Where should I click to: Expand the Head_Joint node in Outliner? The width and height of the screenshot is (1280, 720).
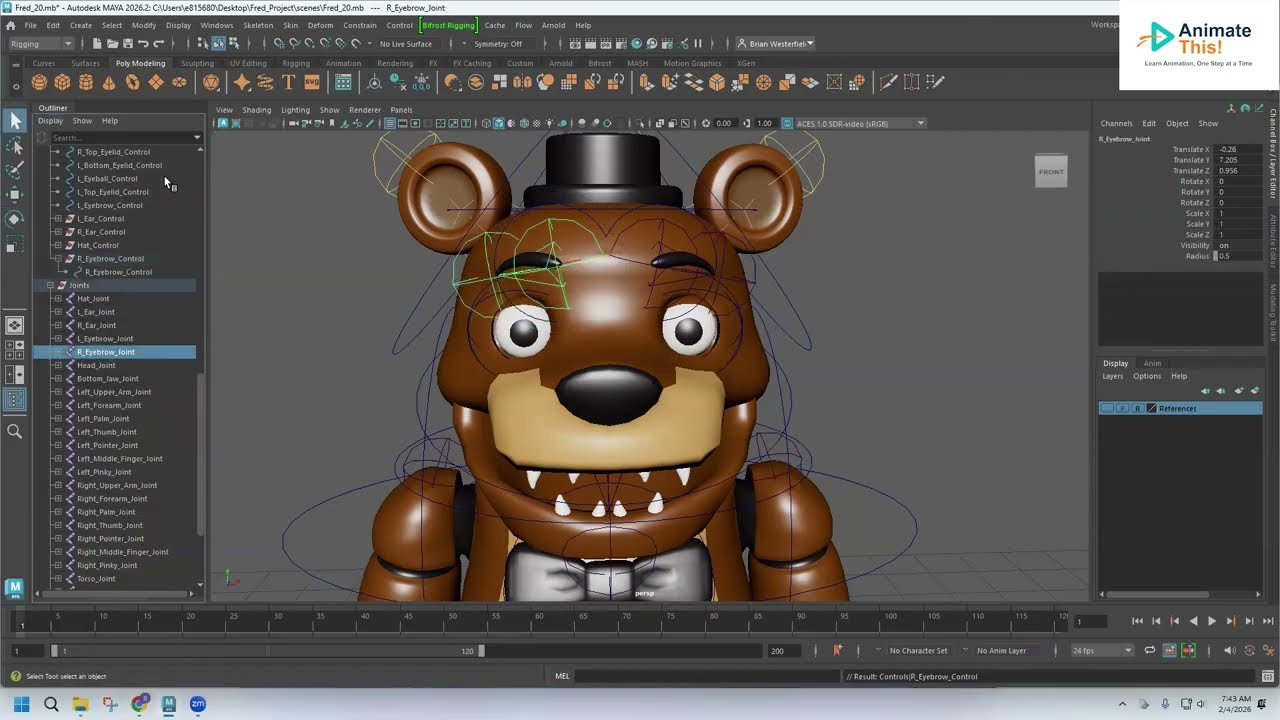tap(57, 365)
